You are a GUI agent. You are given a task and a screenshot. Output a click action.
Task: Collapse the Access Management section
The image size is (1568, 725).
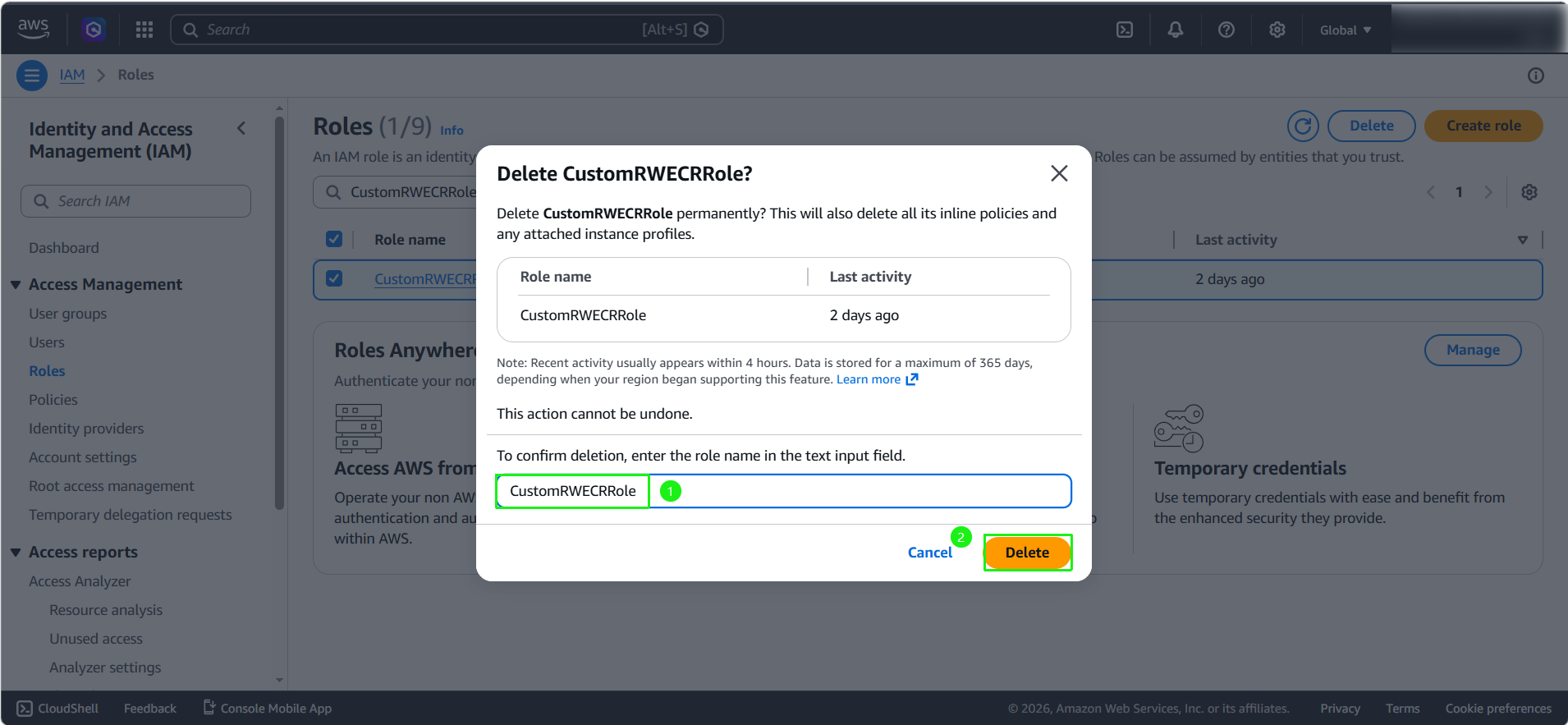coord(16,285)
